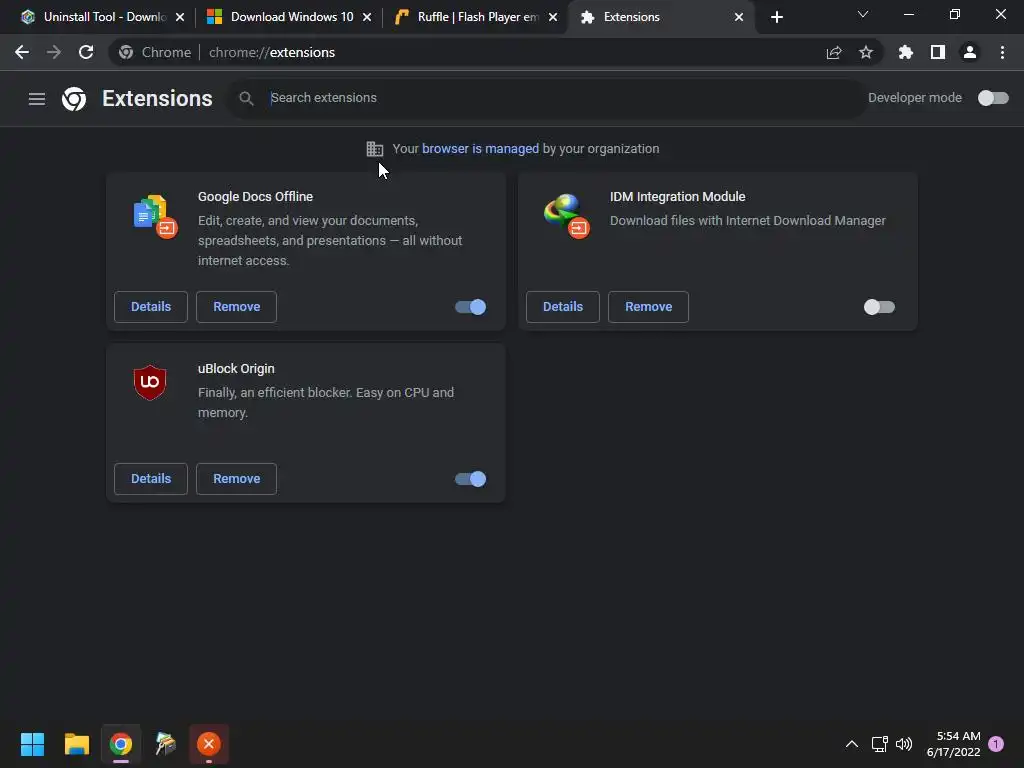Click the search magnifier icon

246,99
